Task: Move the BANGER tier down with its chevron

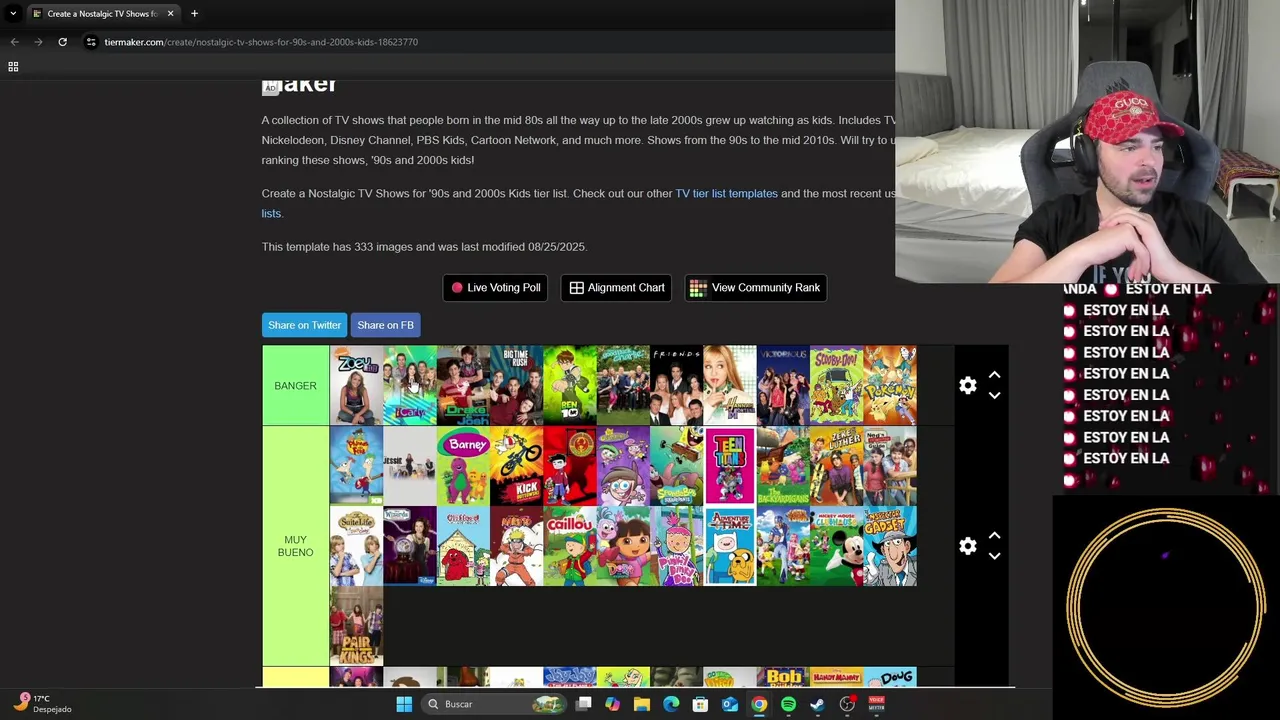Action: [x=994, y=396]
